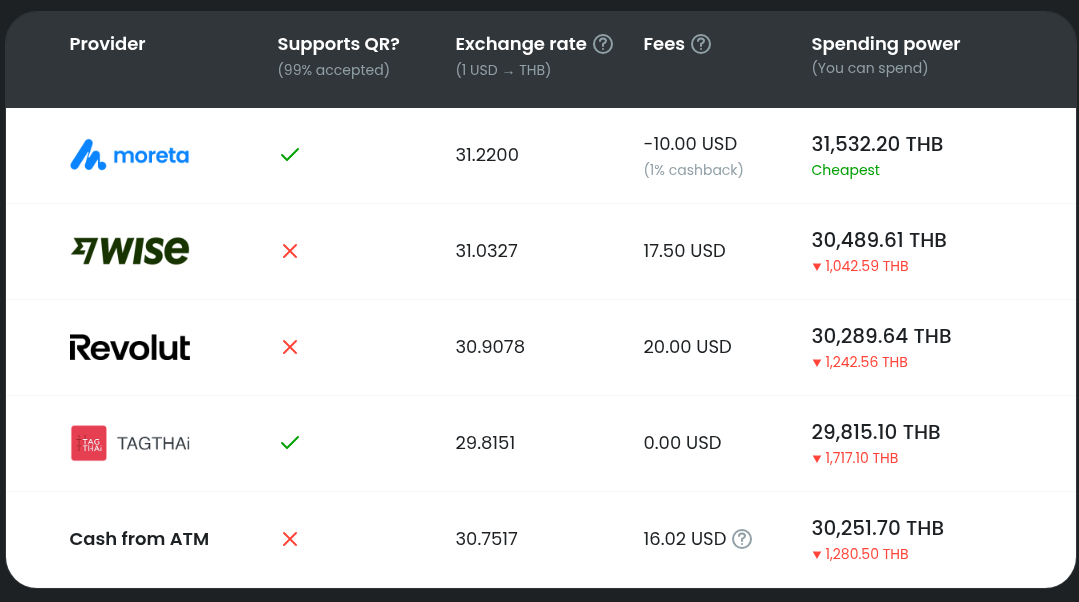
Task: Click the Wise logo
Action: tap(130, 251)
